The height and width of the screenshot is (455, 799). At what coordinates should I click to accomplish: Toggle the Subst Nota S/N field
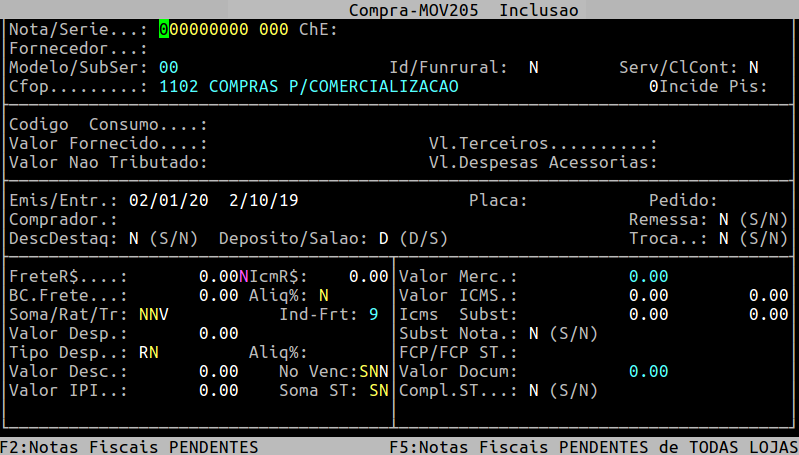(x=533, y=333)
